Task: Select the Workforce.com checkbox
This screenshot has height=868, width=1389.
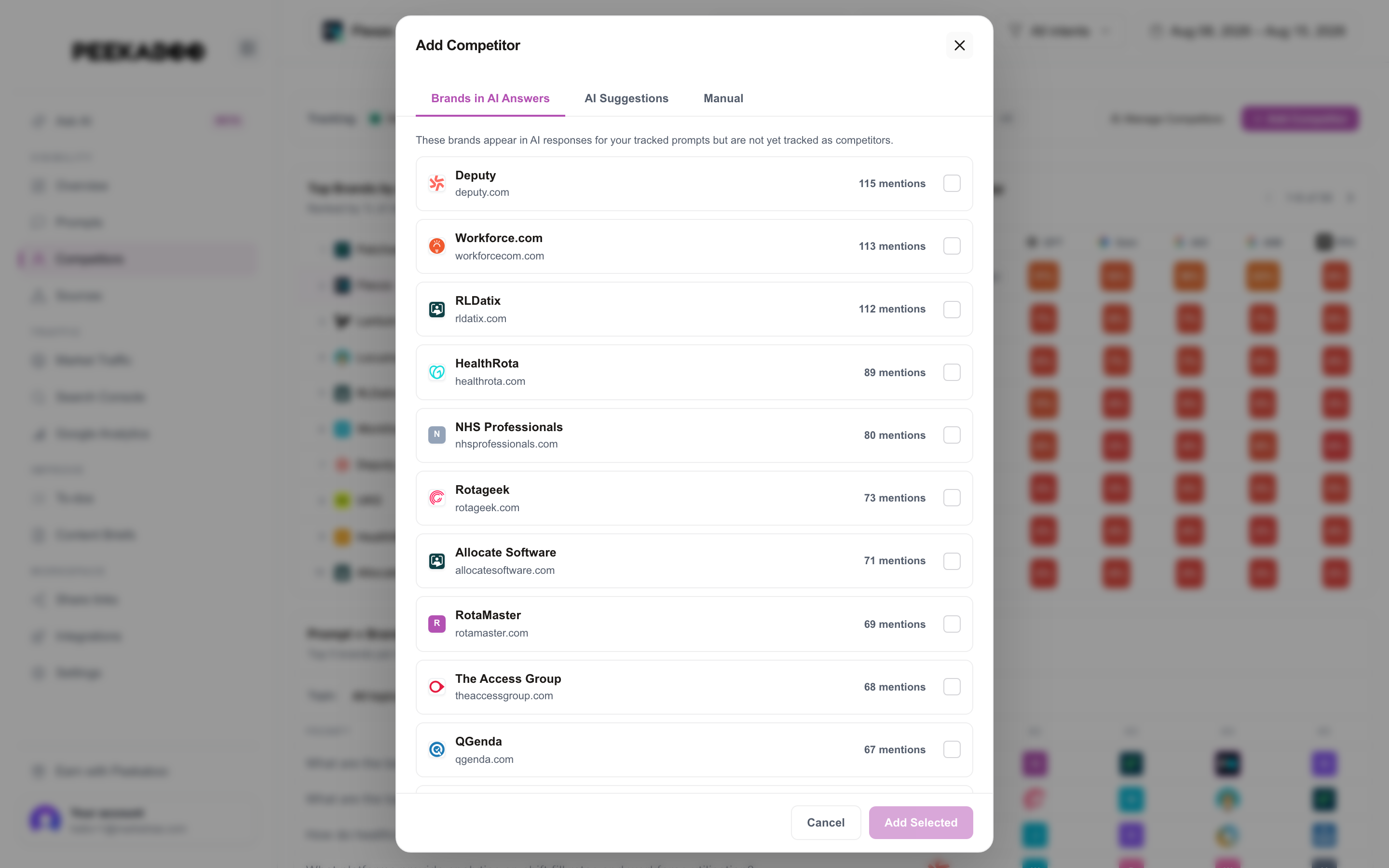Action: pyautogui.click(x=952, y=246)
